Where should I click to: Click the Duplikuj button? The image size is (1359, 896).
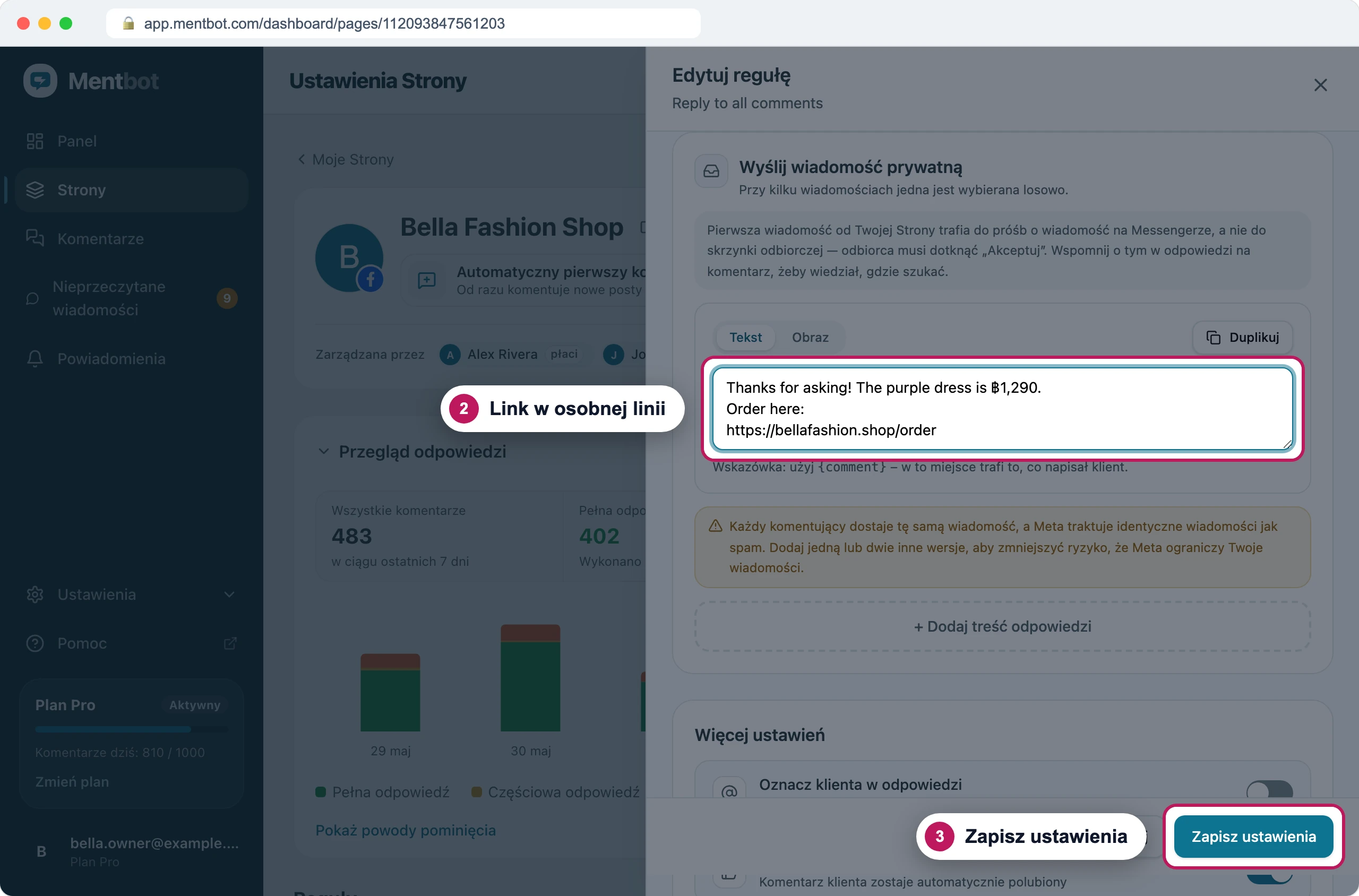(1242, 337)
